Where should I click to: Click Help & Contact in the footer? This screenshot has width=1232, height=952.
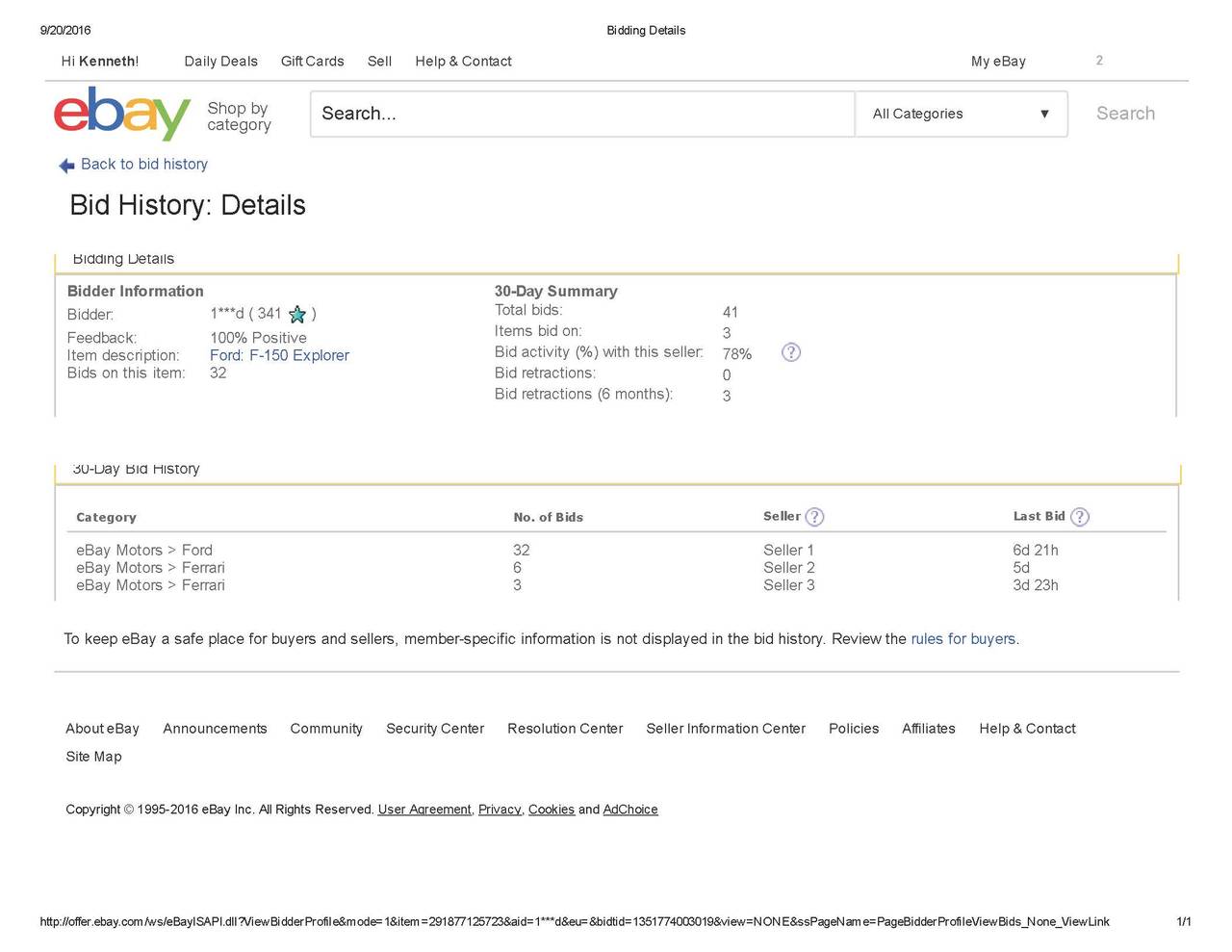point(1027,729)
